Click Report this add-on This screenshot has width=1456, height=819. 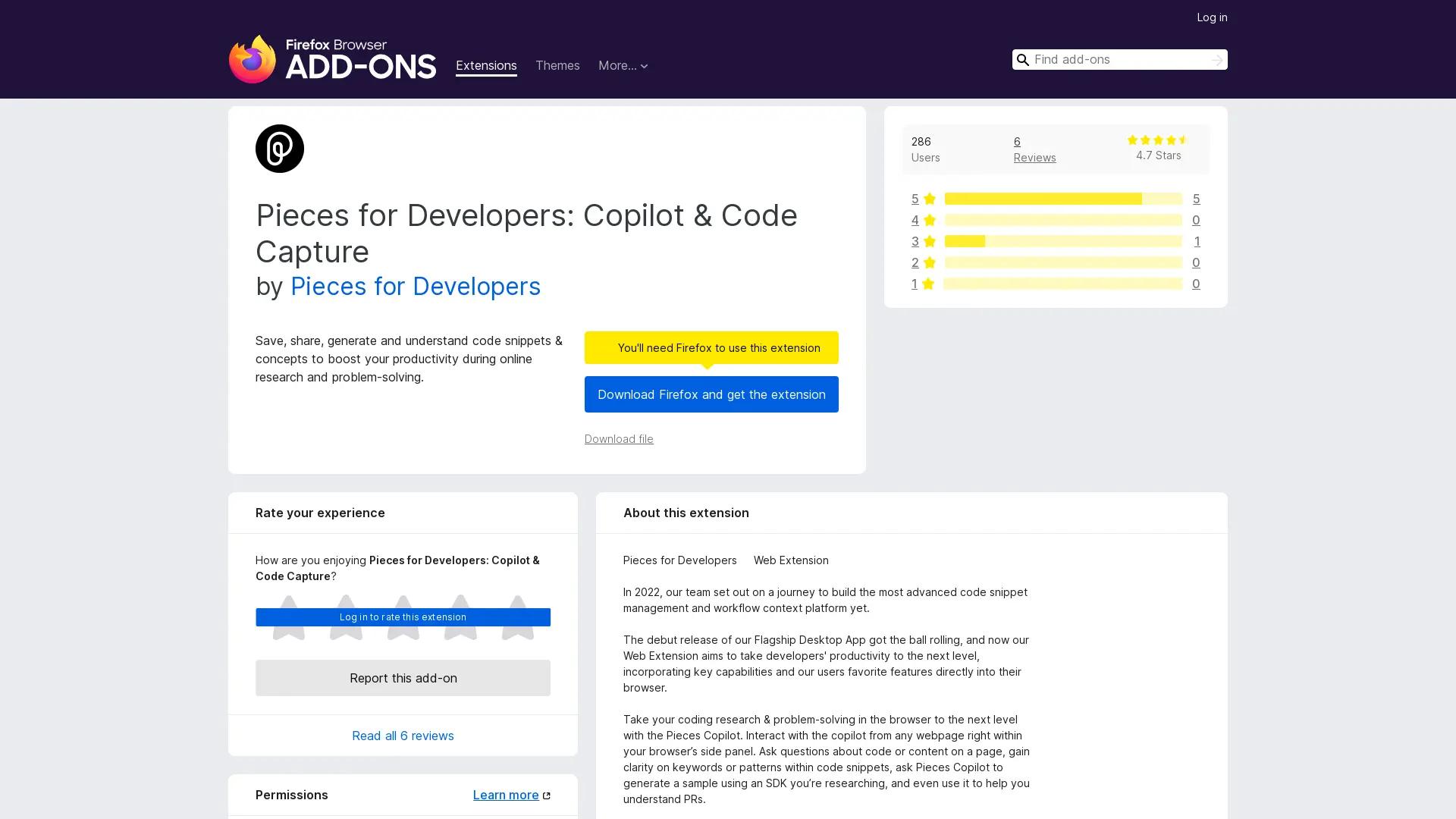(x=403, y=678)
